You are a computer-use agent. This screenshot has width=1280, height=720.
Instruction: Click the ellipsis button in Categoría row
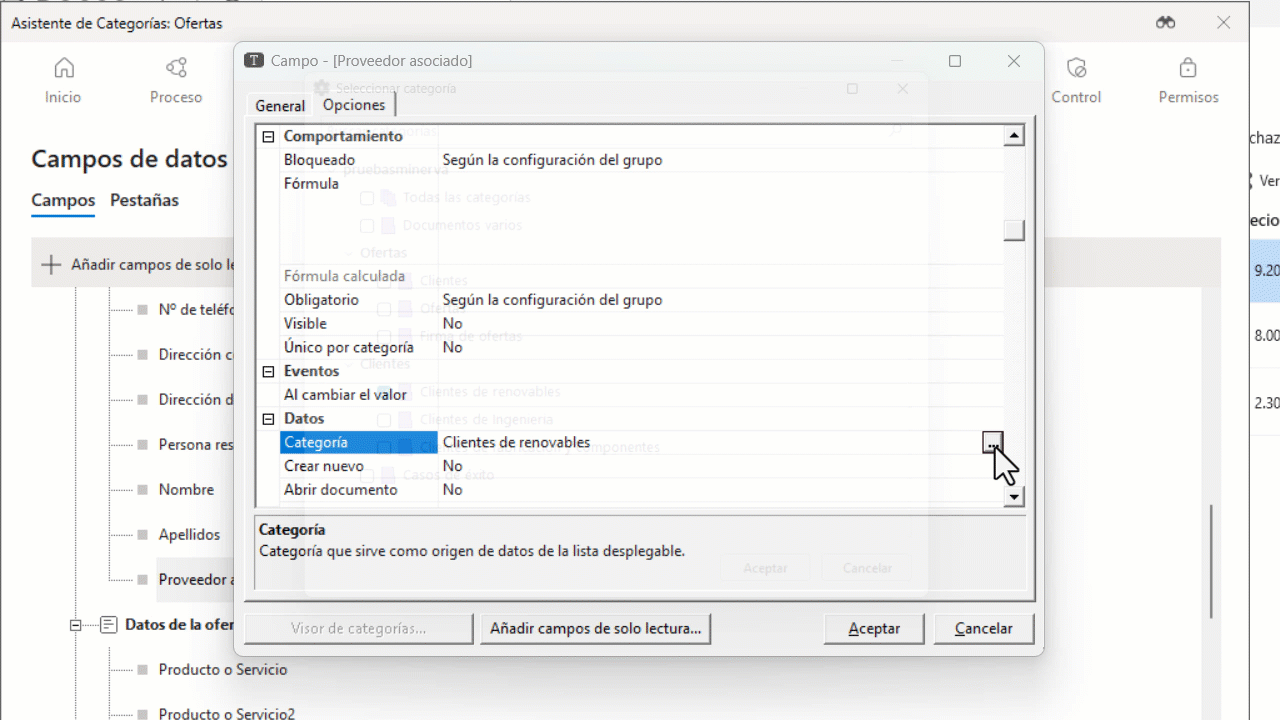(992, 443)
